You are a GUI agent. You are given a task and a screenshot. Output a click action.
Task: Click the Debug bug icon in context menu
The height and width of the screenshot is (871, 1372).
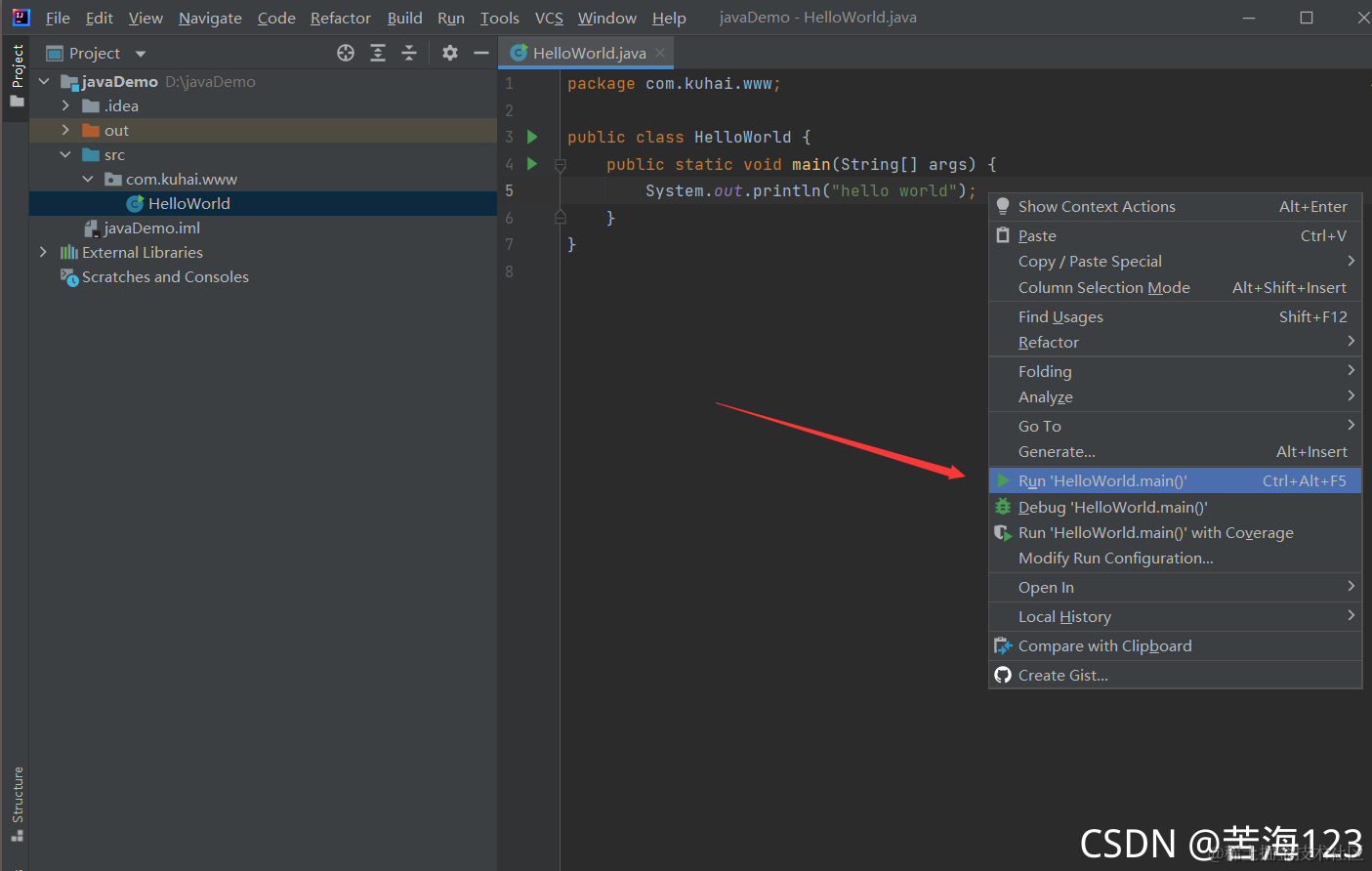click(x=1003, y=507)
